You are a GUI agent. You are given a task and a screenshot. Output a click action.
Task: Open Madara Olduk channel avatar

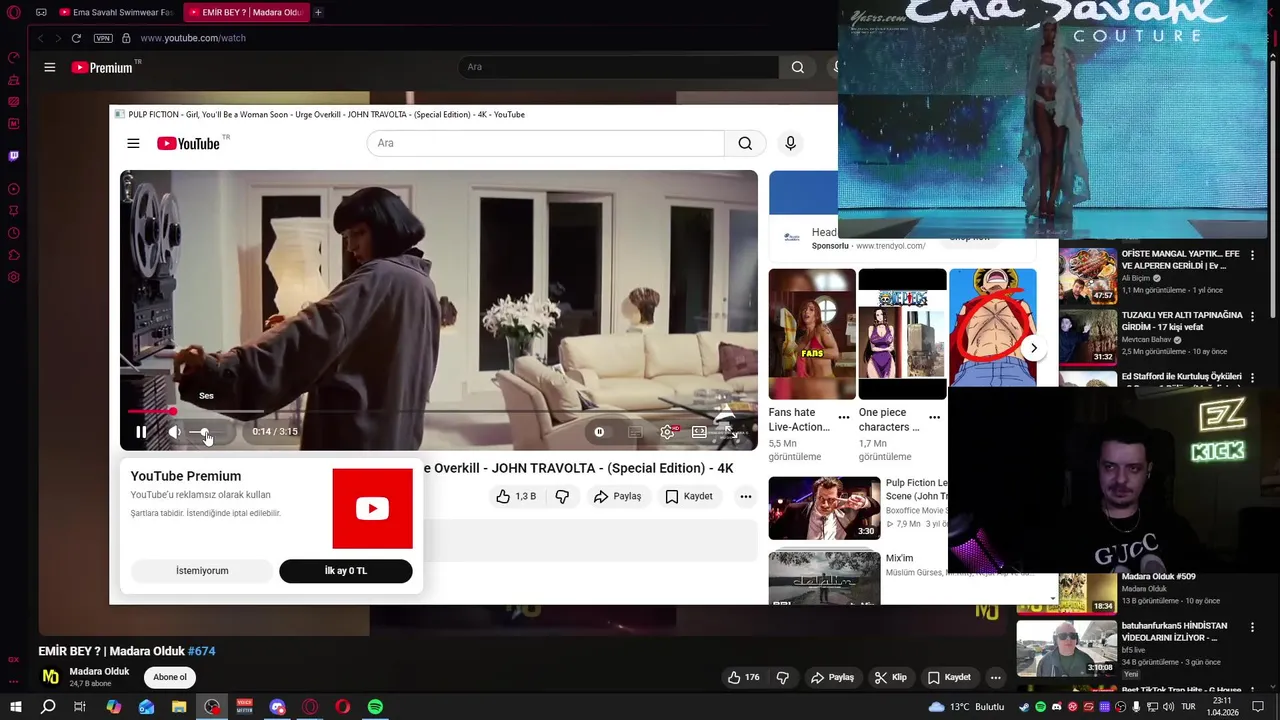pos(50,677)
